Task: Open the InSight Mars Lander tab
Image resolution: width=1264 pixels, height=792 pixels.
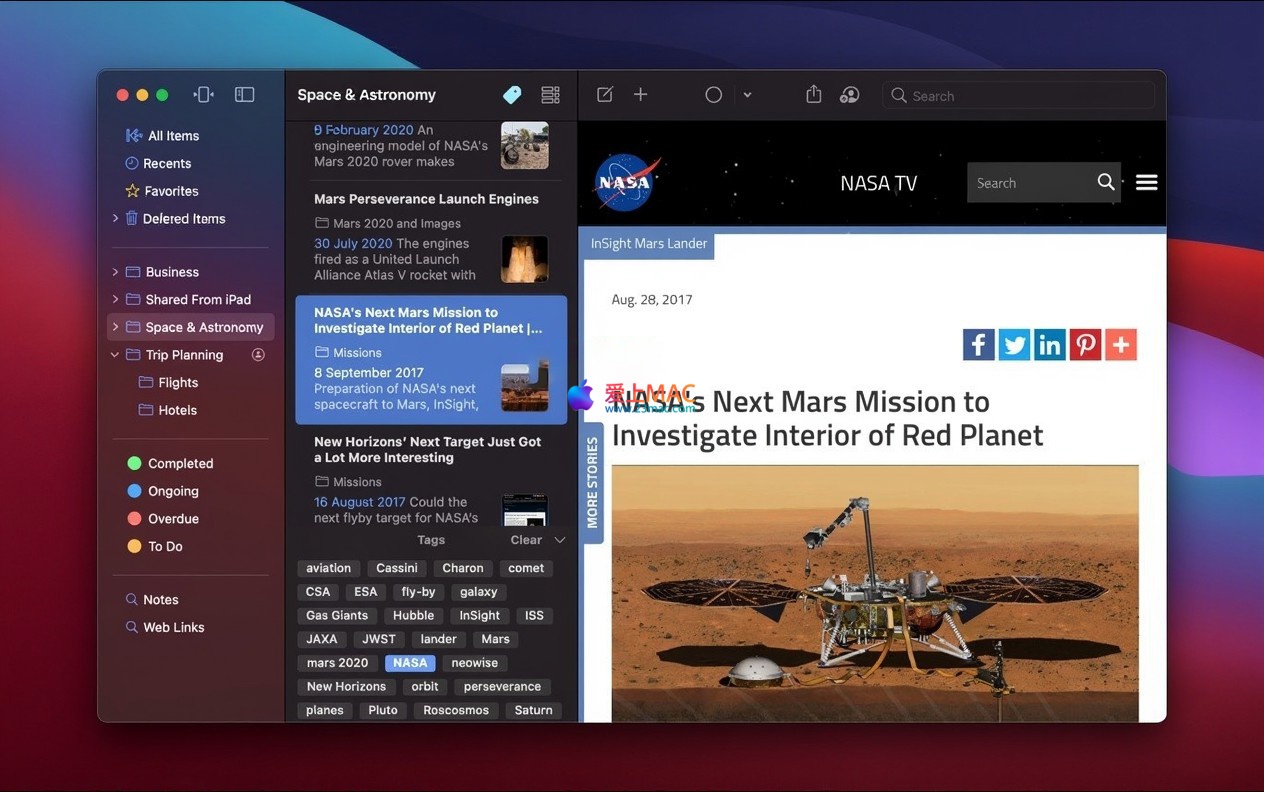Action: pos(648,244)
